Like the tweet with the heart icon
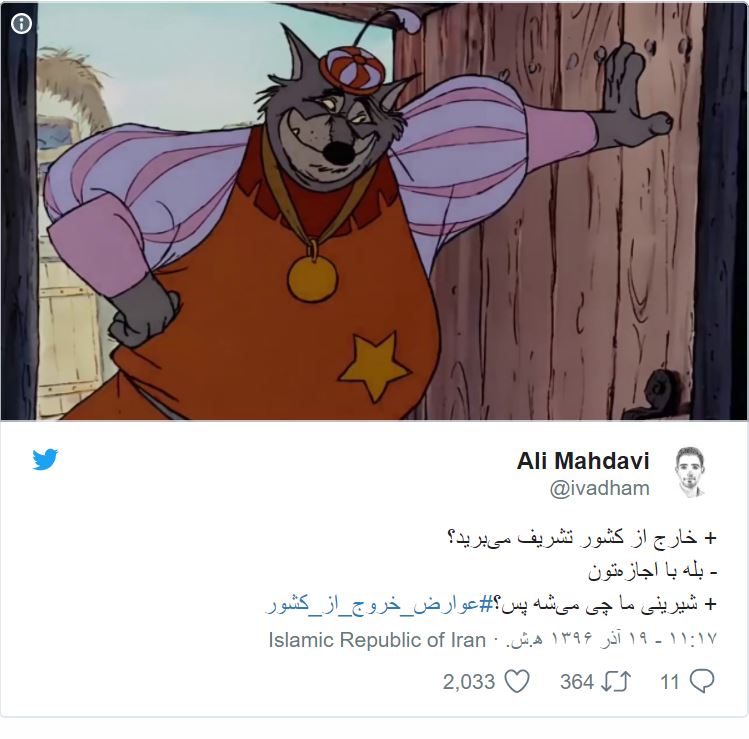Viewport: 749px width, 739px height. [517, 682]
